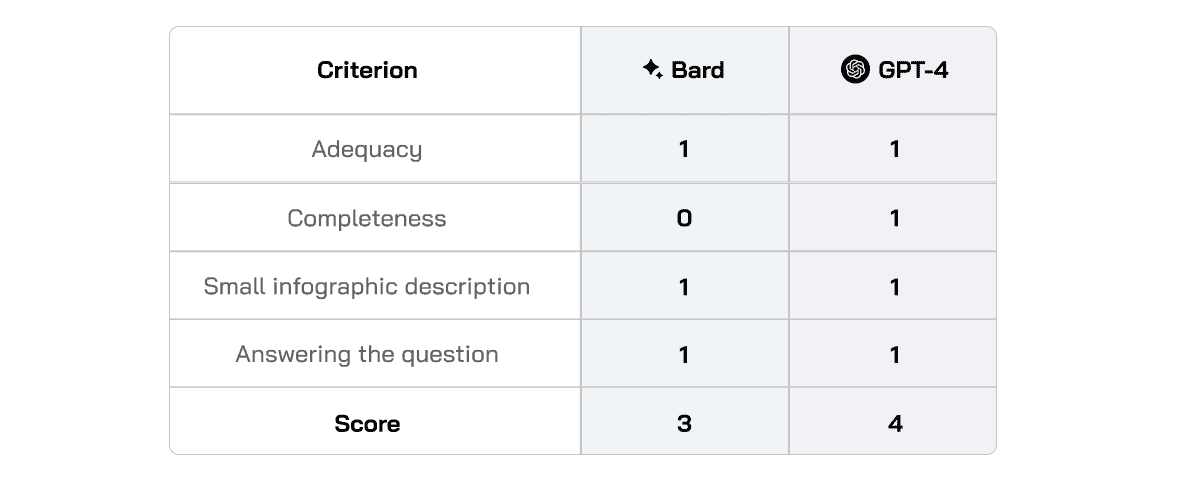Click Bard's Adequacy value of 1

coord(684,149)
